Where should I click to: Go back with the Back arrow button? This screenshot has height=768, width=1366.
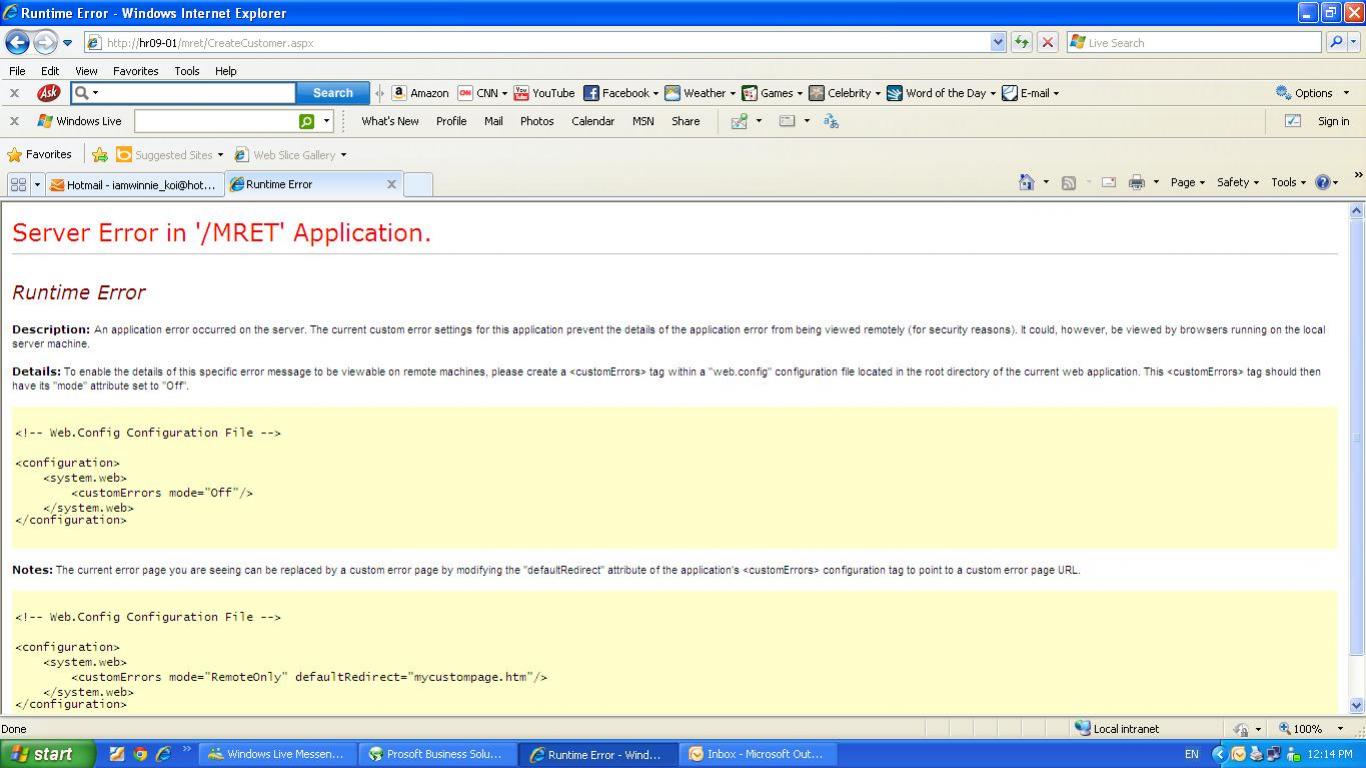[17, 42]
